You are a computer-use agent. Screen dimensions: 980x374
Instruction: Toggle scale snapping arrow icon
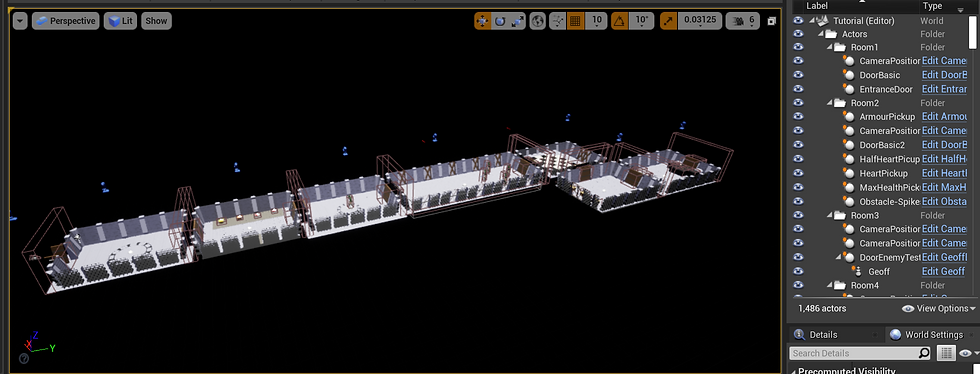668,21
